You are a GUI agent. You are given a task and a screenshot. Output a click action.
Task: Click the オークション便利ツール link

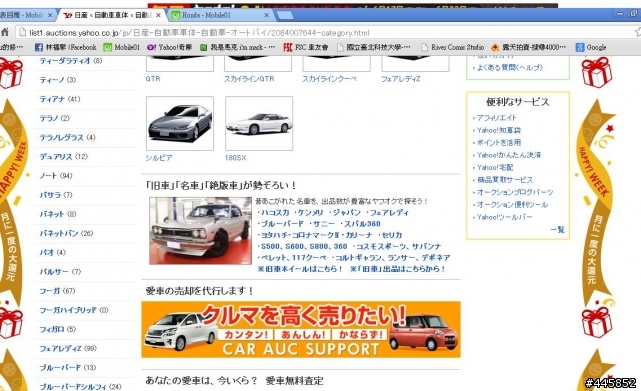tap(512, 204)
